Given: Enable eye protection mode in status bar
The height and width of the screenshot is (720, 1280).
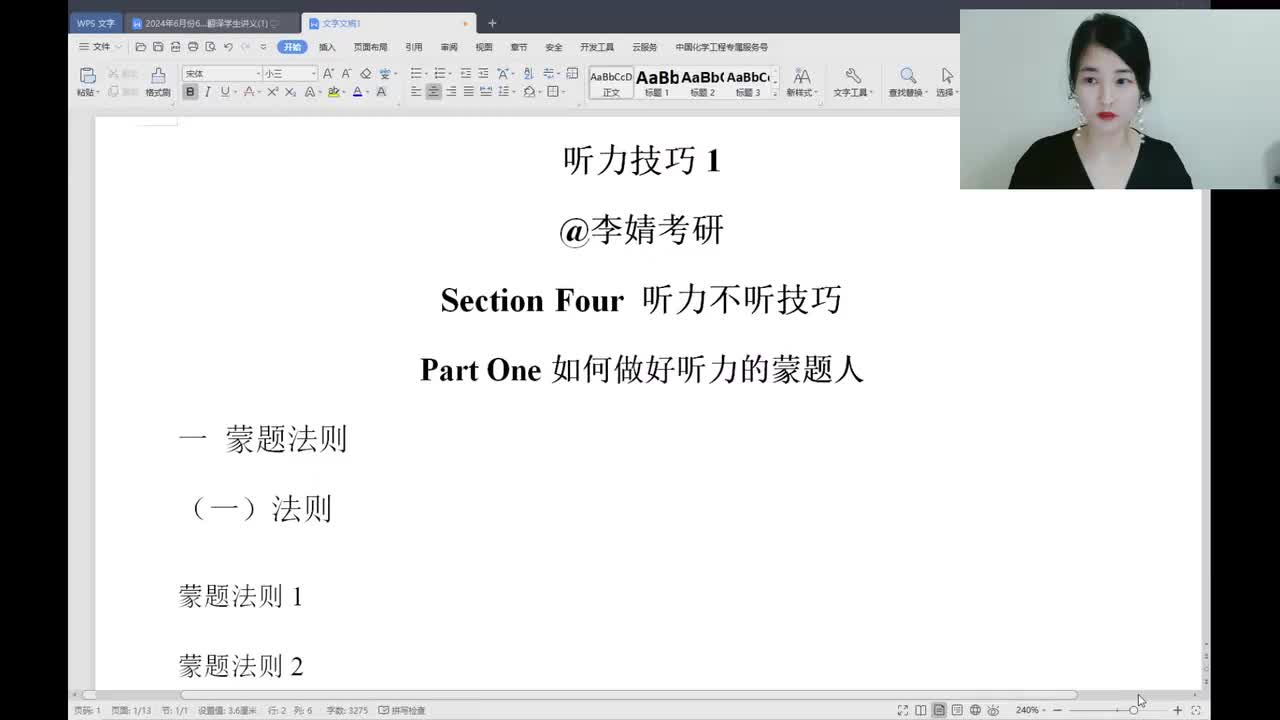Looking at the screenshot, I should [x=993, y=710].
